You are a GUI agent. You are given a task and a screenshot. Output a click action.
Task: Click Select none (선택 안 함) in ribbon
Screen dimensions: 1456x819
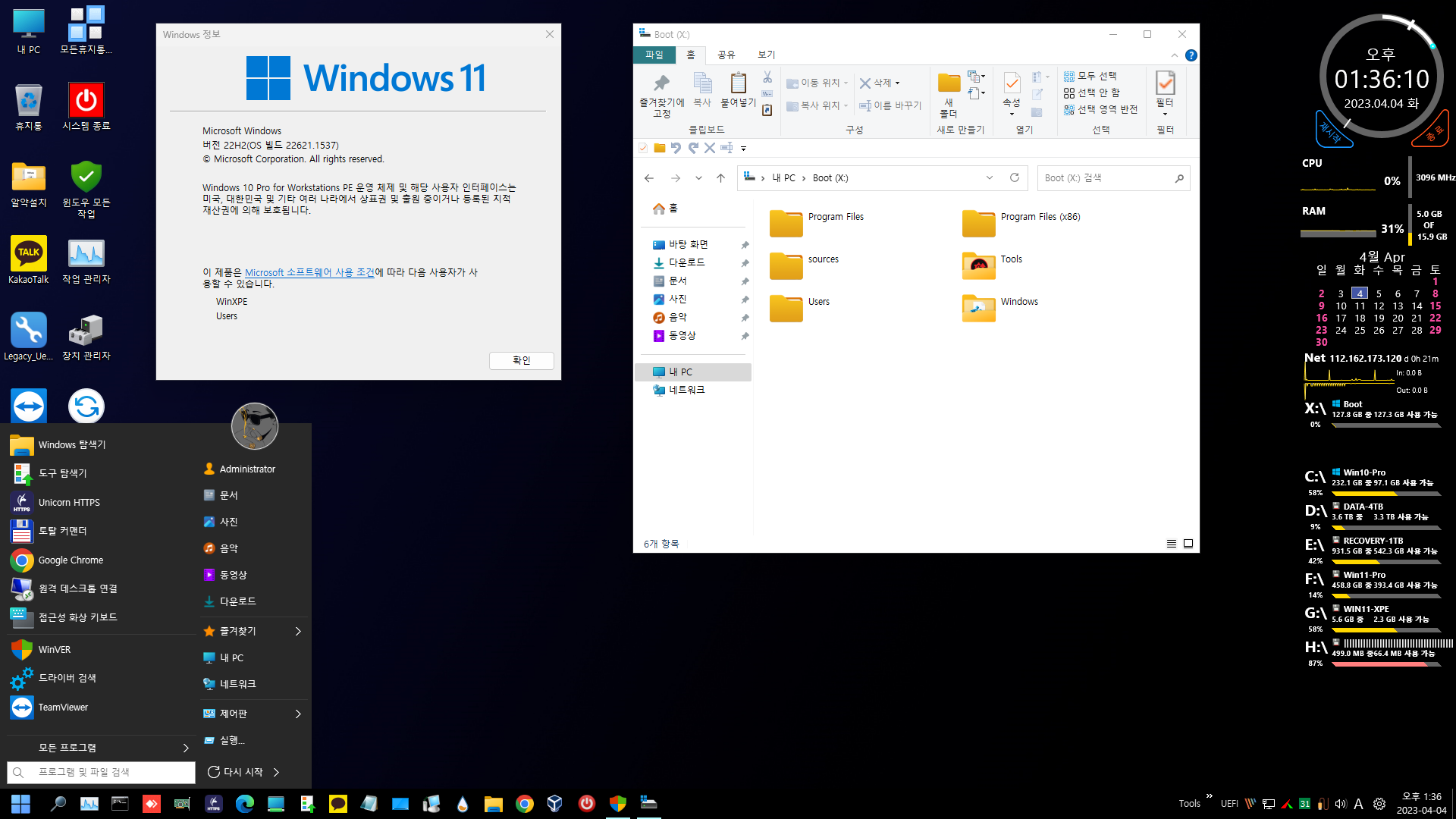[x=1091, y=93]
